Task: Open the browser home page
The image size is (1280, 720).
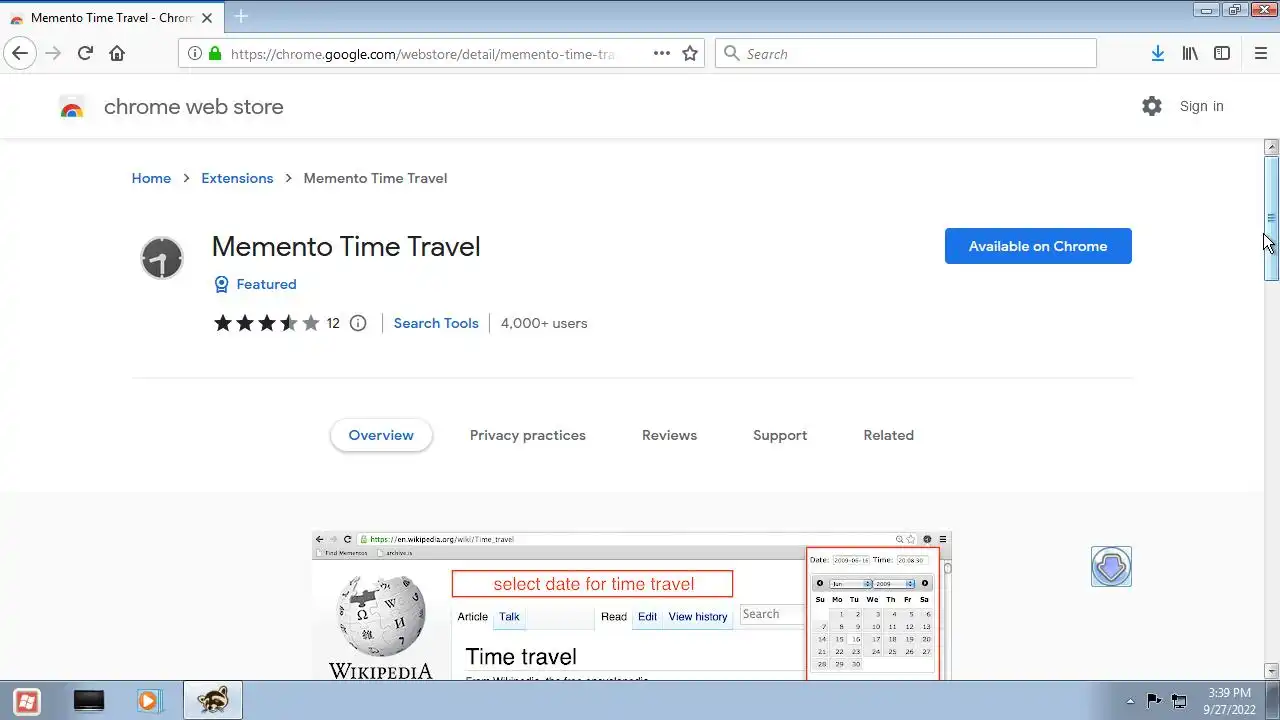Action: tap(117, 54)
